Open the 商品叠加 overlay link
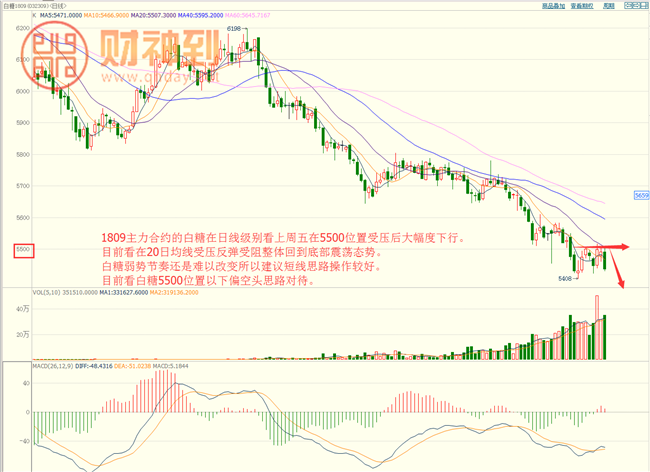This screenshot has width=650, height=472. click(x=553, y=6)
